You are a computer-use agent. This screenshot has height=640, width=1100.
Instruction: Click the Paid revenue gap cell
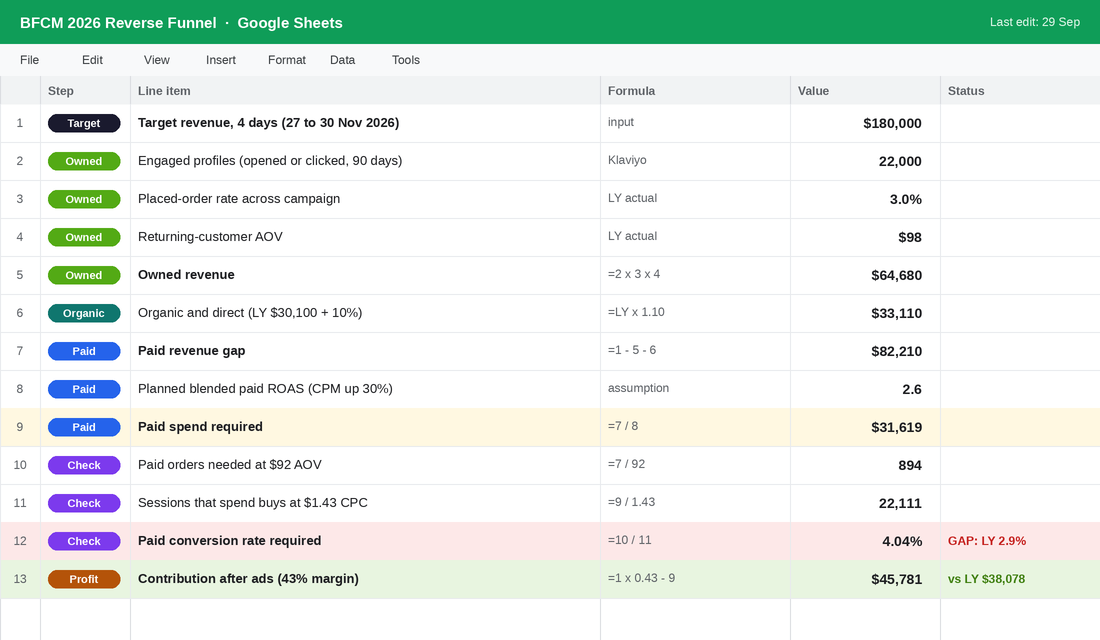coord(365,351)
